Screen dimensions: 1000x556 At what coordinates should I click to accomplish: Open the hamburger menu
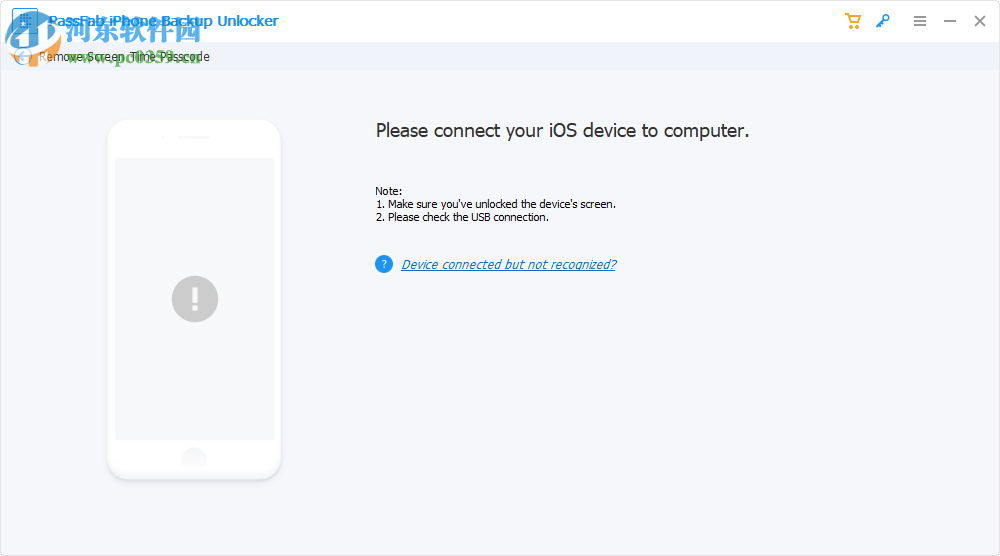(920, 21)
